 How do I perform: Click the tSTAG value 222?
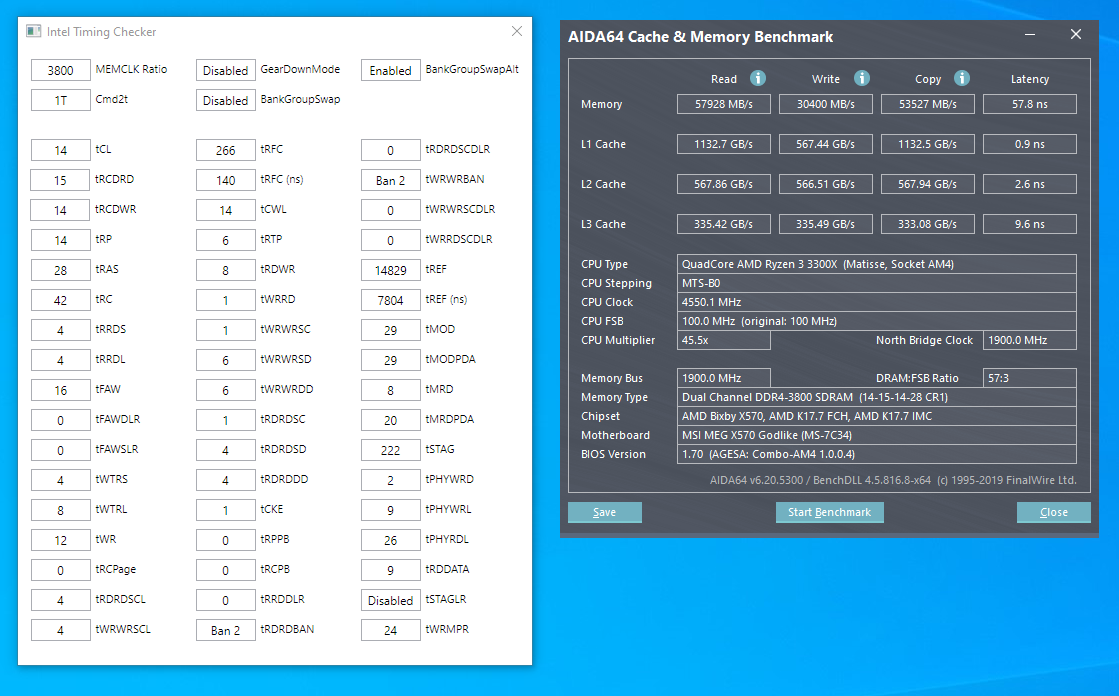point(390,450)
